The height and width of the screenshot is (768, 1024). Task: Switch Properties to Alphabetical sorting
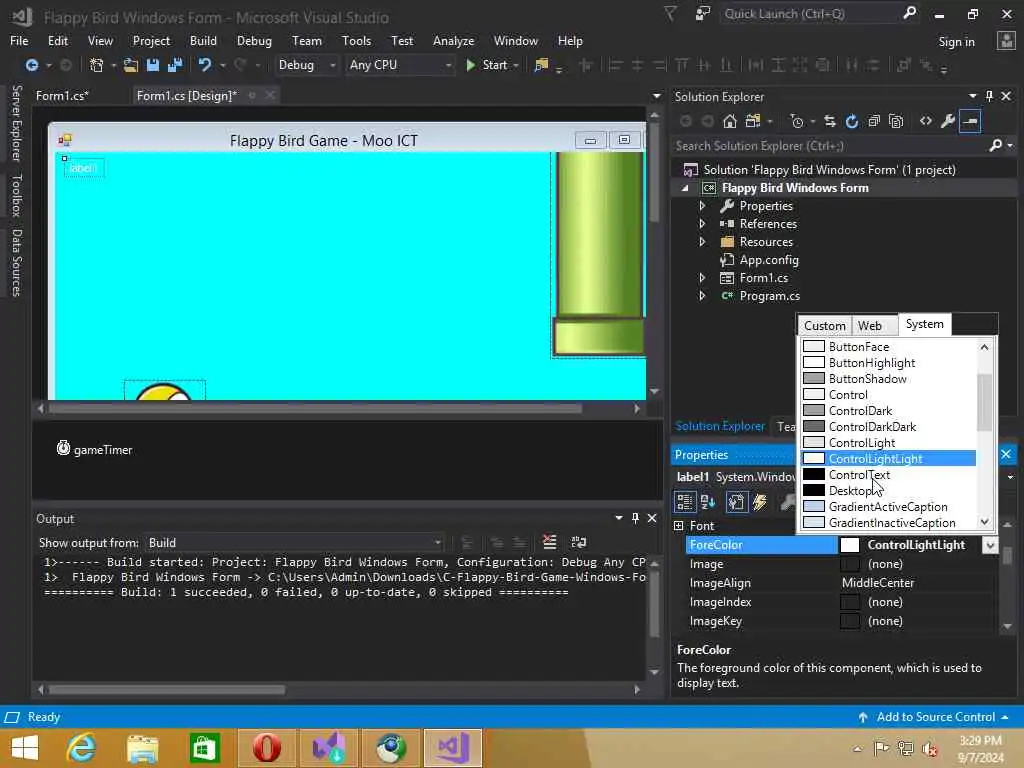708,502
